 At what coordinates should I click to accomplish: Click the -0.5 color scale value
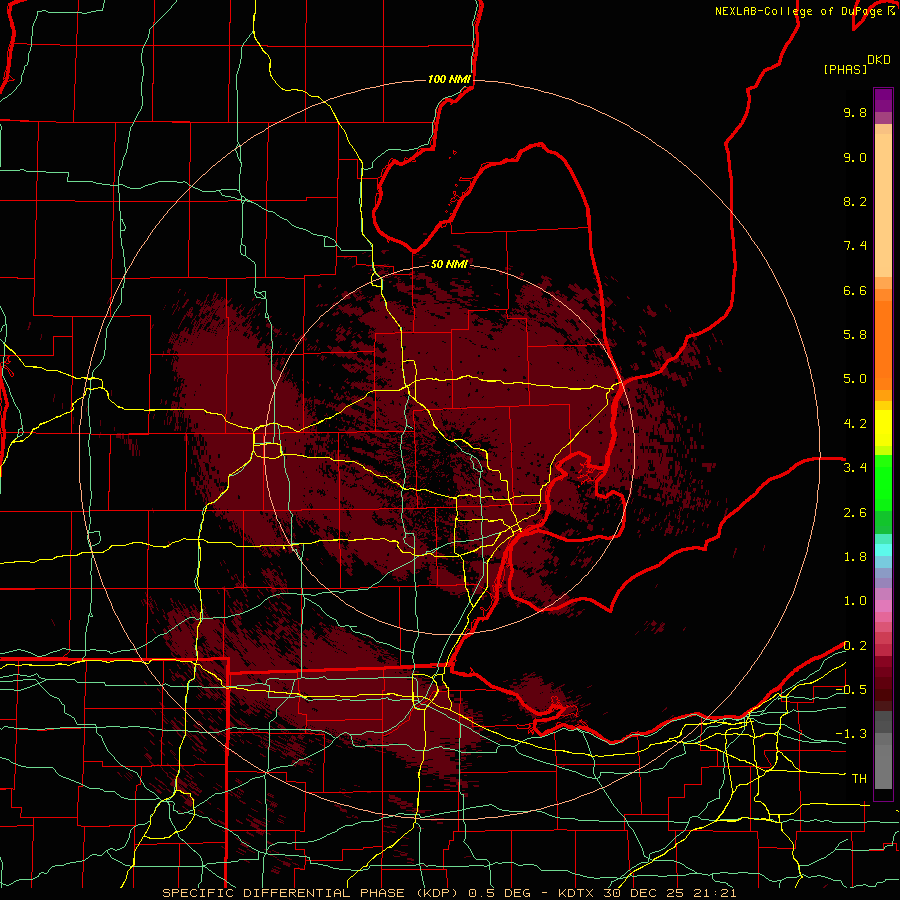(x=851, y=690)
